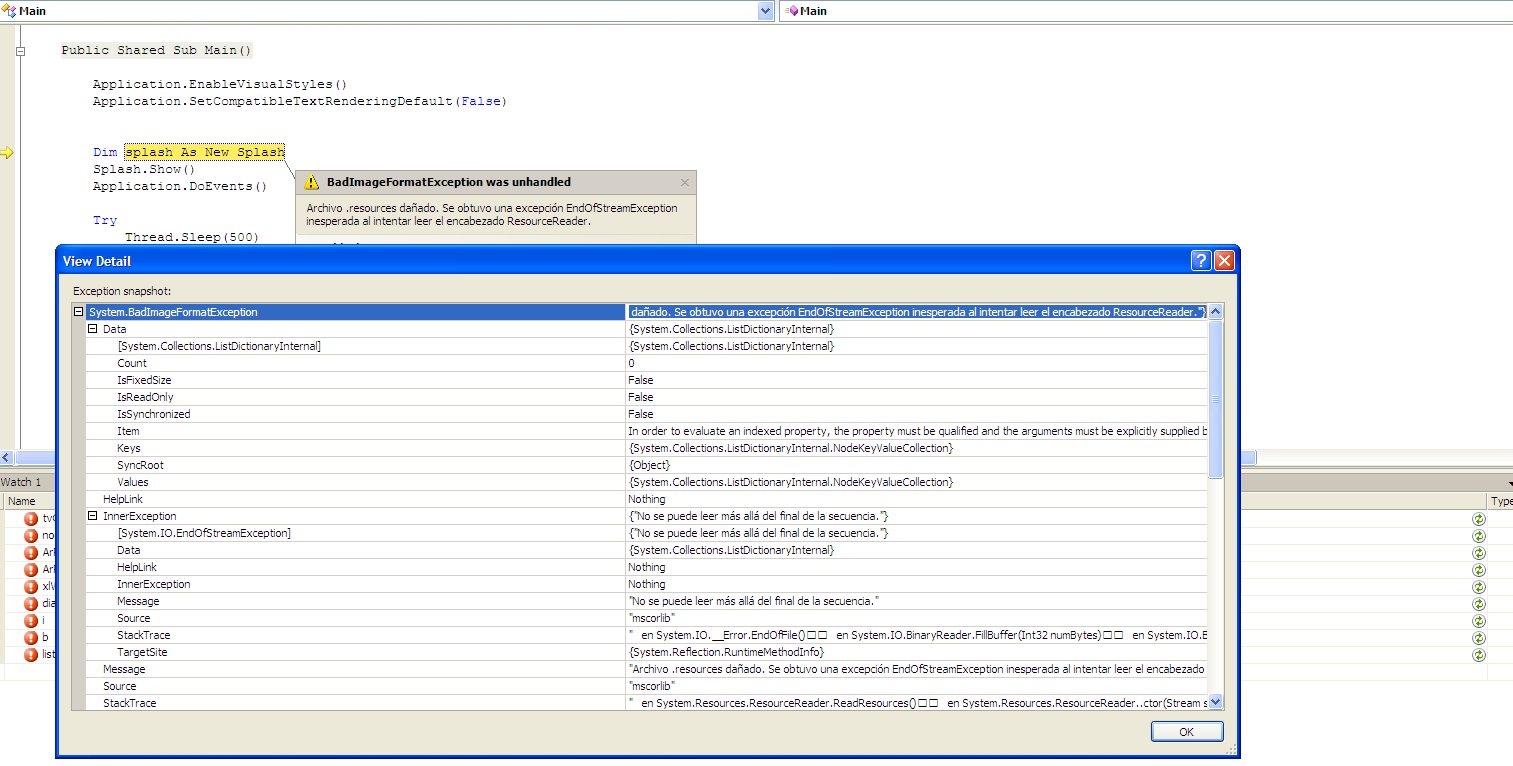
Task: Refresh the no watch row value
Action: 1478,536
